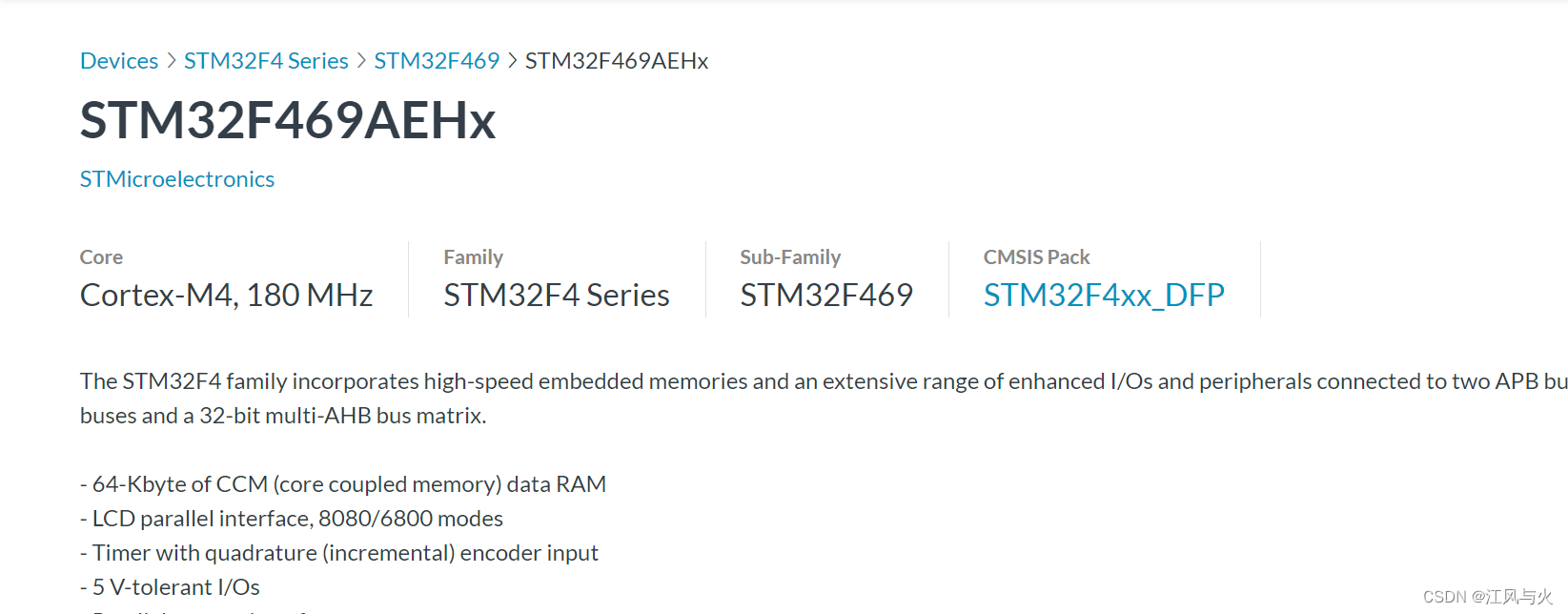Select the STM32F469 sub-family value
The width and height of the screenshot is (1568, 614).
[825, 295]
